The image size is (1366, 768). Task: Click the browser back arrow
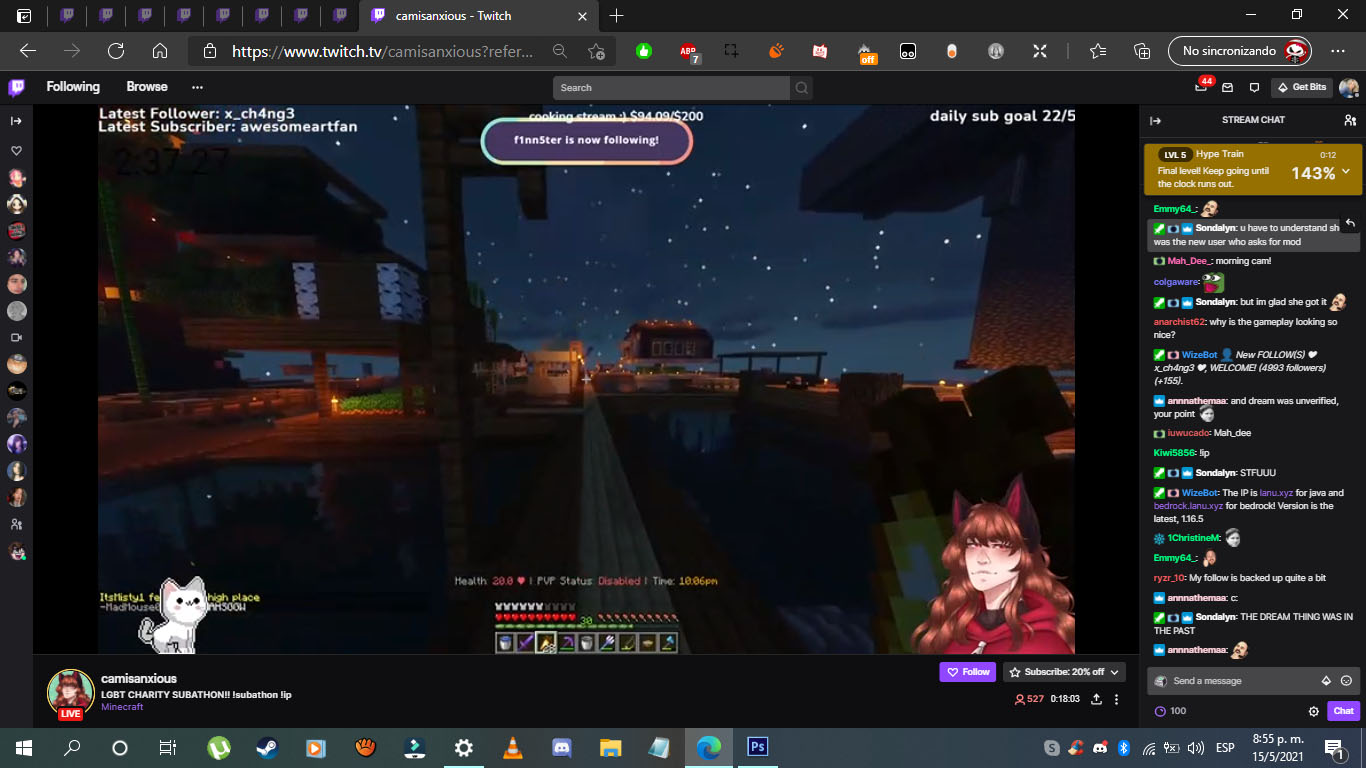point(28,51)
